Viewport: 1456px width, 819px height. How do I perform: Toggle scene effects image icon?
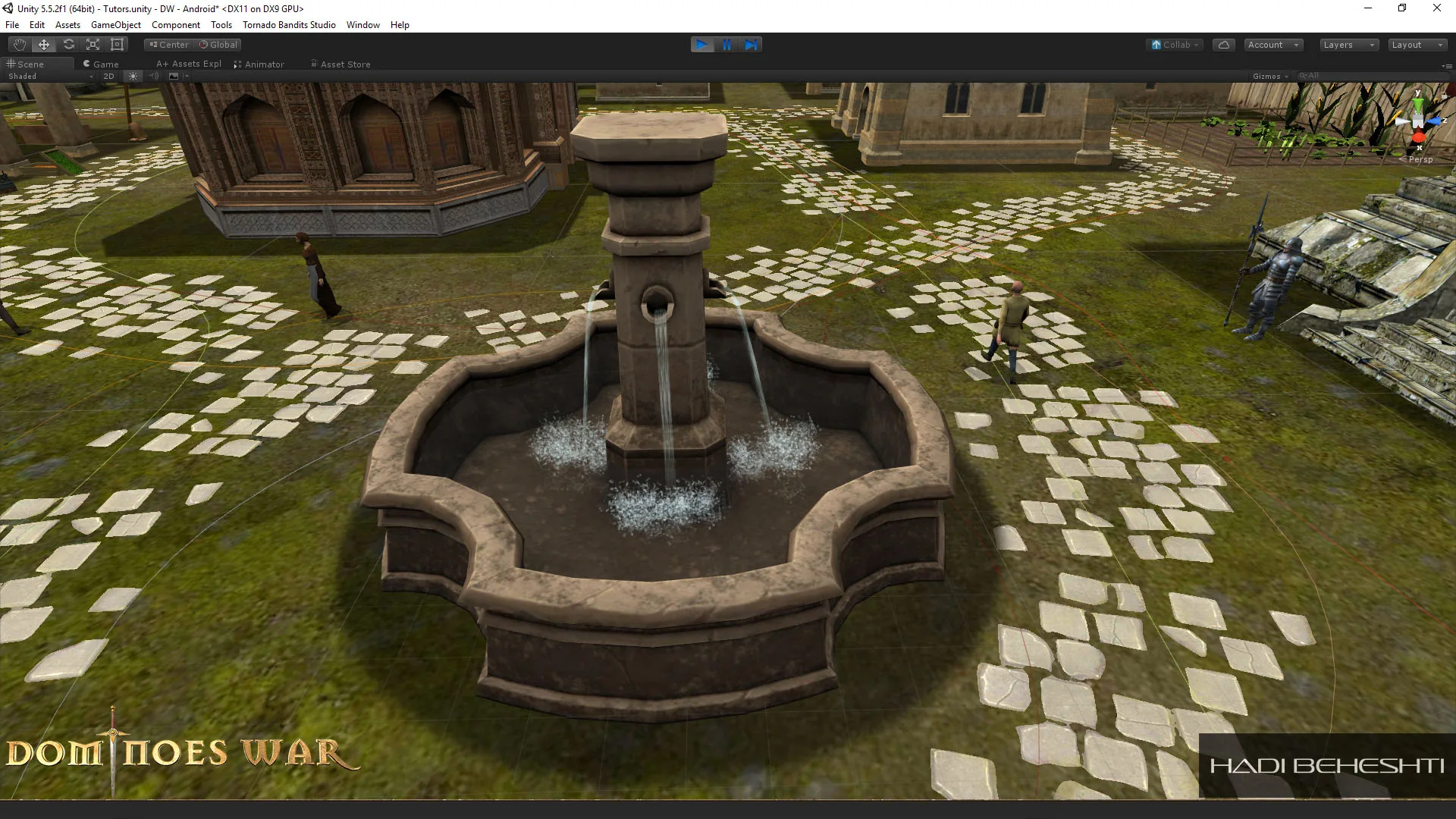tap(174, 76)
